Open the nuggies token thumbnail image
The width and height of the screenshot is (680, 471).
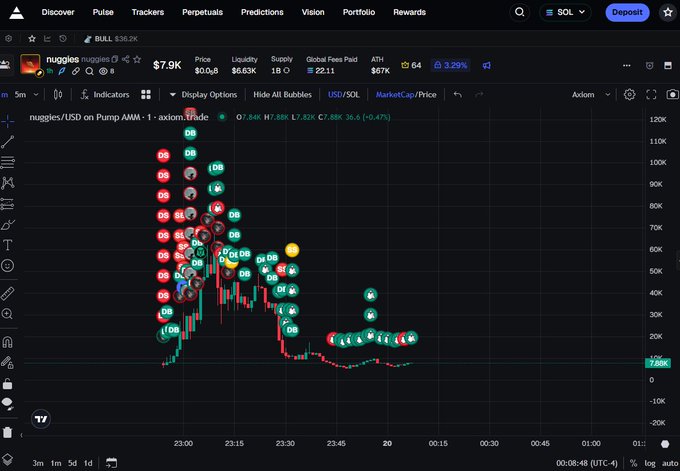tap(30, 64)
